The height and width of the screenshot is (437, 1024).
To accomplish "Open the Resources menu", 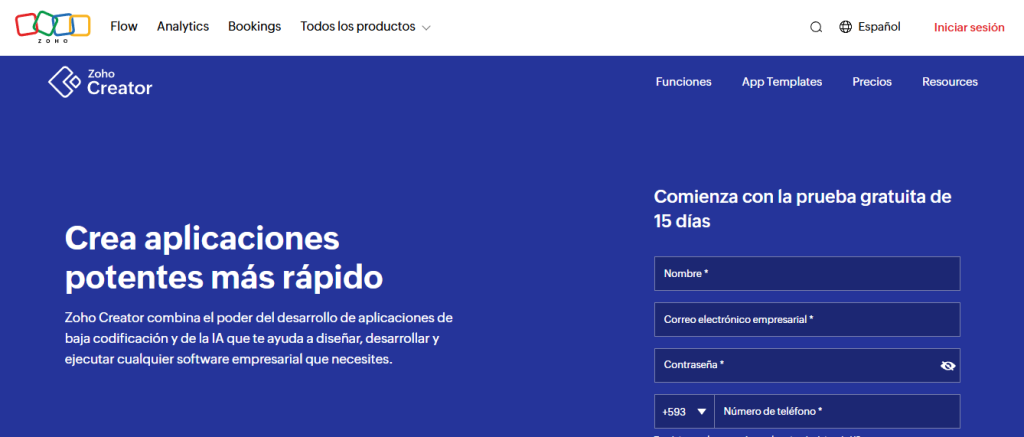I will pyautogui.click(x=950, y=82).
